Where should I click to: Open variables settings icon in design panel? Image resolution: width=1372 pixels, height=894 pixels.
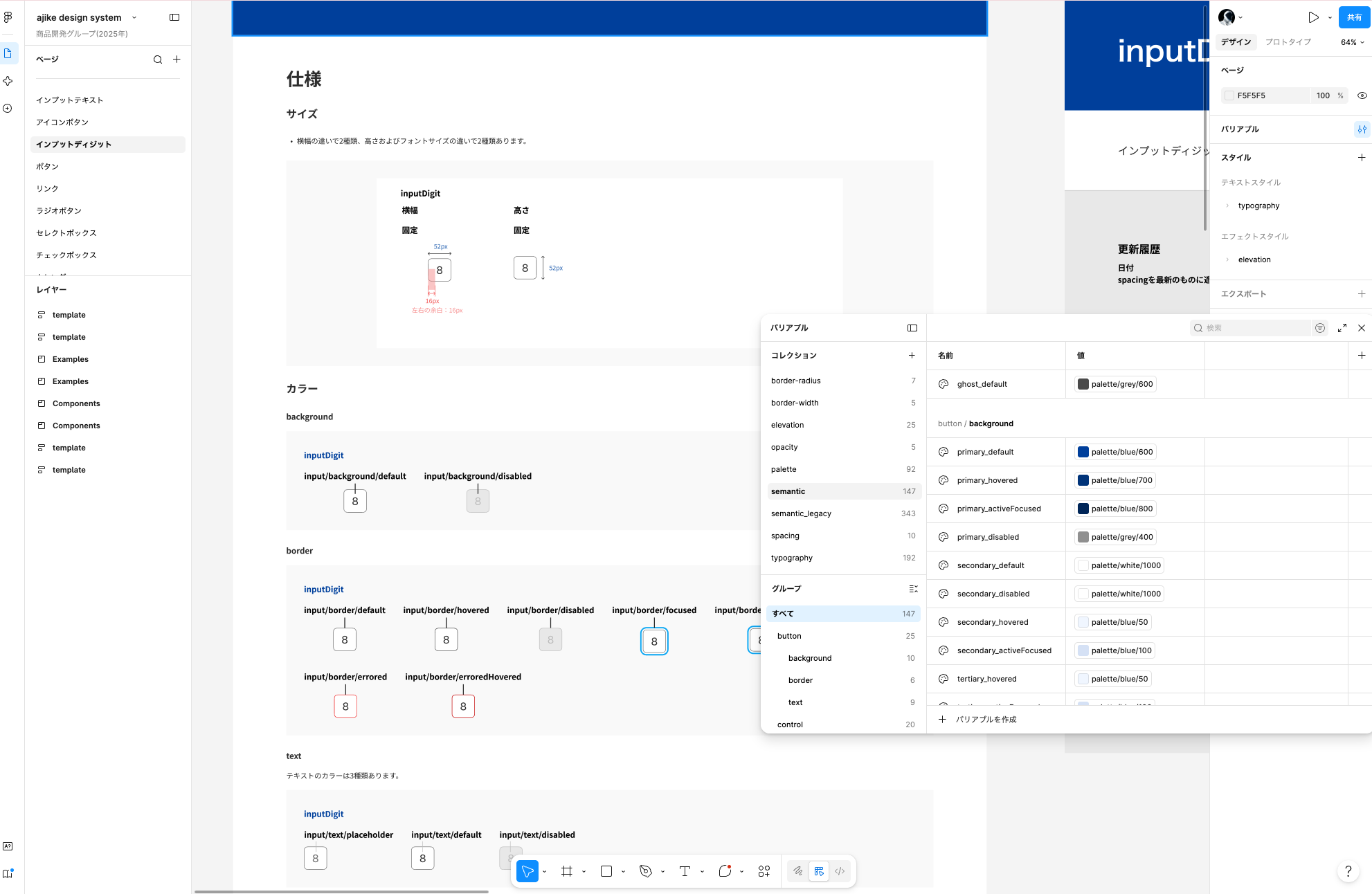click(1362, 129)
